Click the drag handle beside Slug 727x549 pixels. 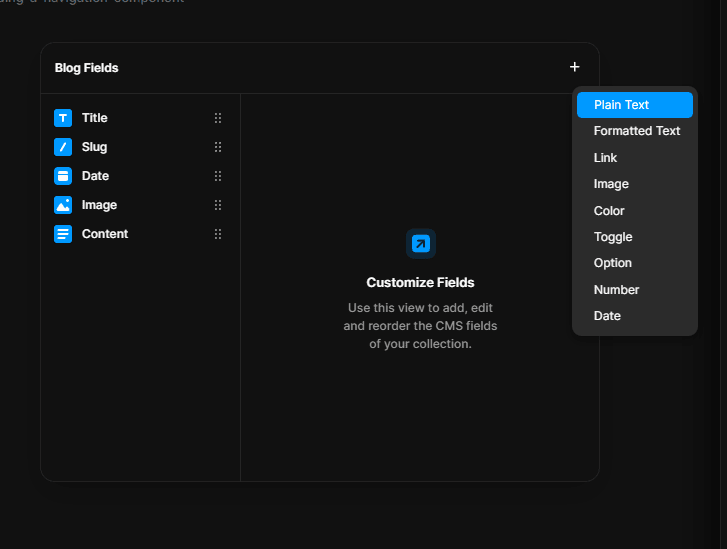tap(218, 147)
